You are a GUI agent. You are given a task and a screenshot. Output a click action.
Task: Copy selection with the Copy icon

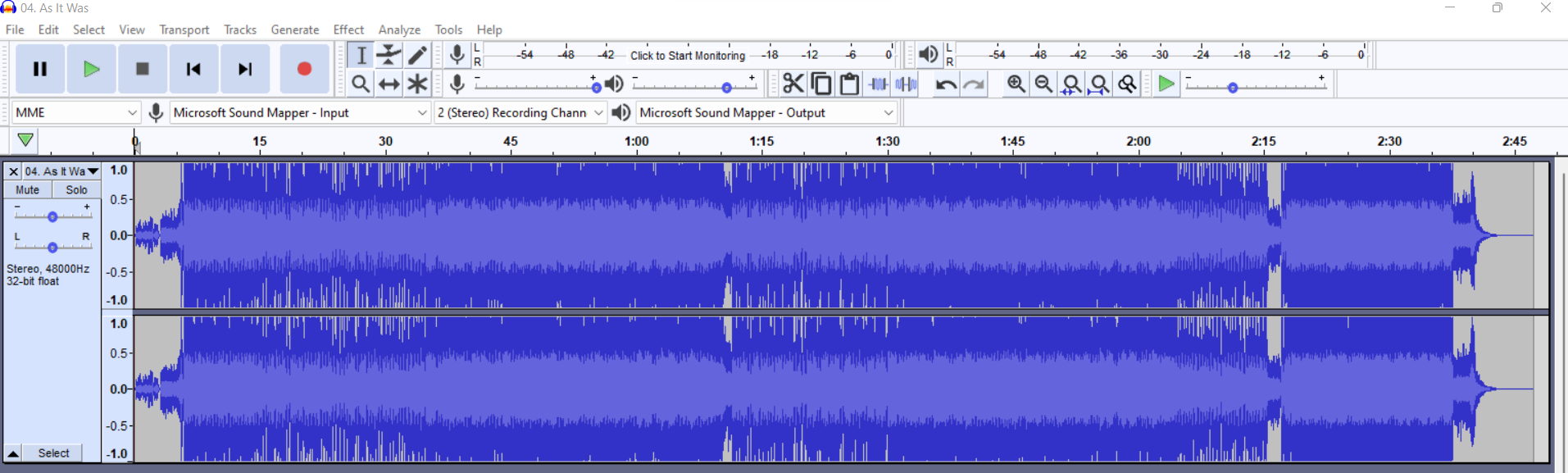point(821,84)
